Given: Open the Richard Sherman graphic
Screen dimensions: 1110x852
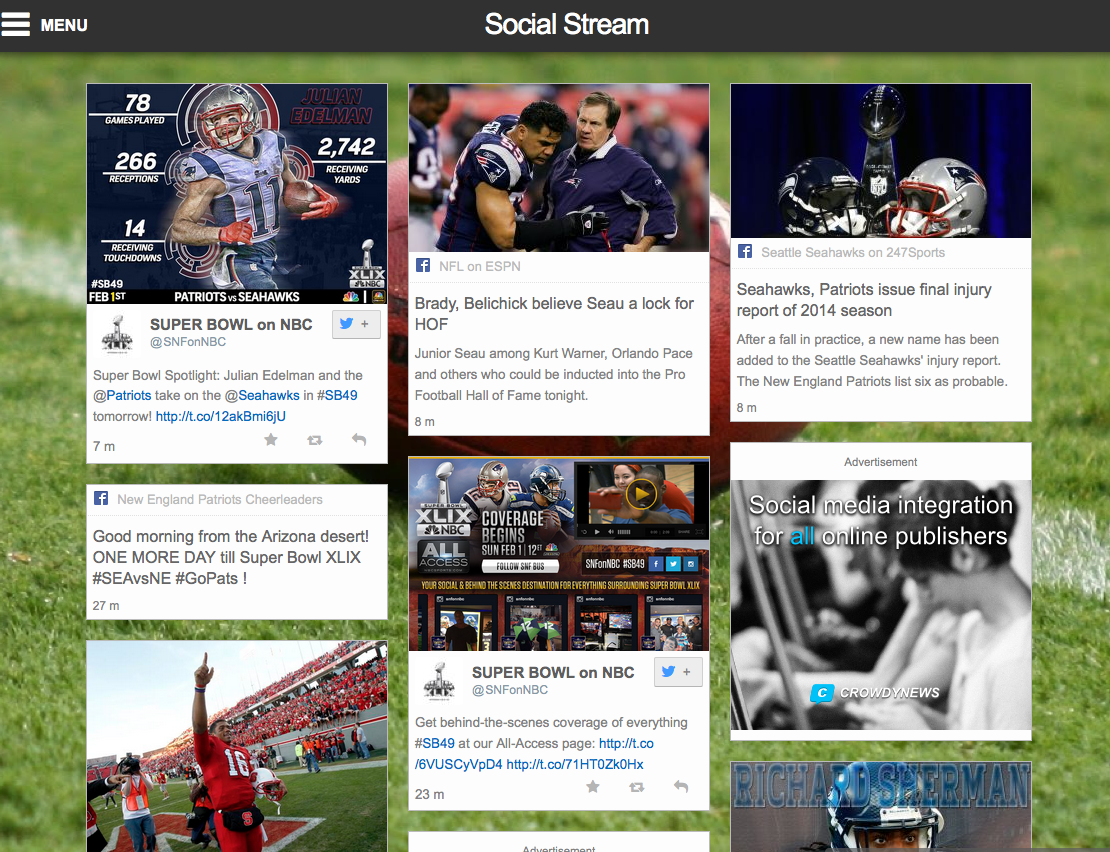Looking at the screenshot, I should pos(881,807).
